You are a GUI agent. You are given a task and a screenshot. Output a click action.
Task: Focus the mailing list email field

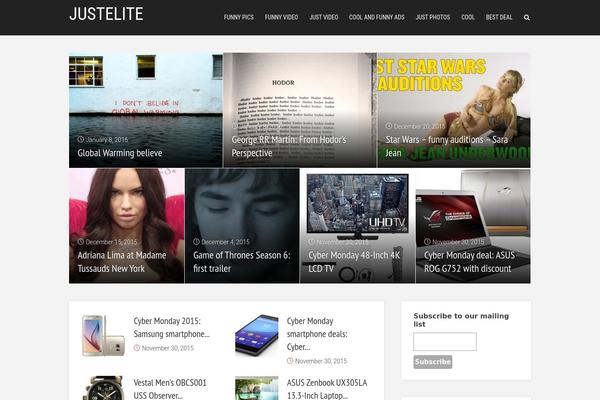coord(445,341)
